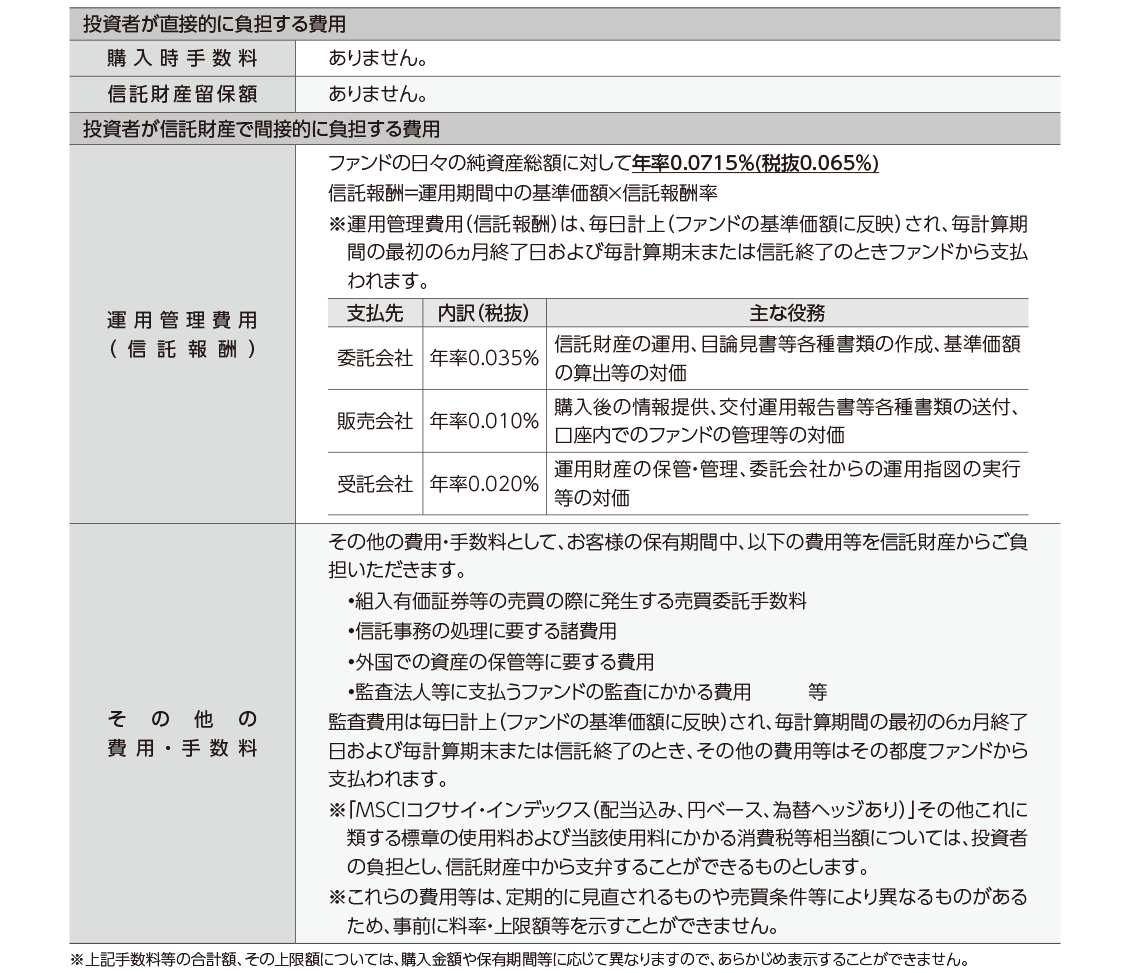Viewport: 1130px width, 973px height.
Task: Select the 購入時手数料 label cell
Action: click(182, 58)
